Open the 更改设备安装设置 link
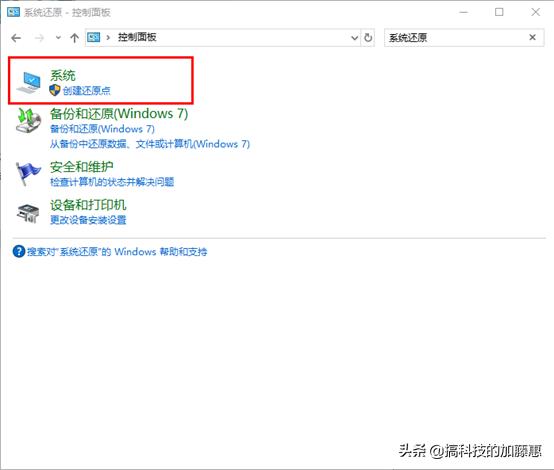Image resolution: width=554 pixels, height=470 pixels. point(88,220)
